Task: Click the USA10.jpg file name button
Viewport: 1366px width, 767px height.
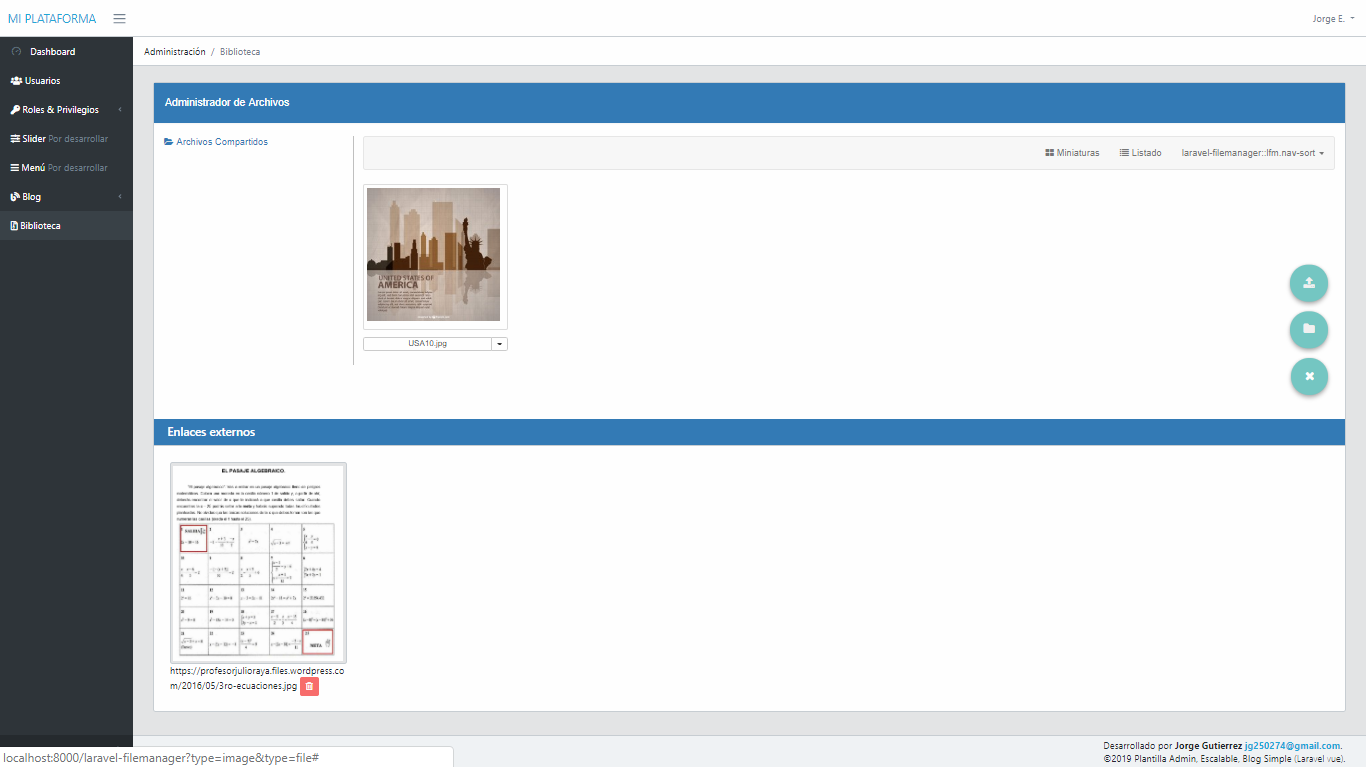Action: (427, 344)
